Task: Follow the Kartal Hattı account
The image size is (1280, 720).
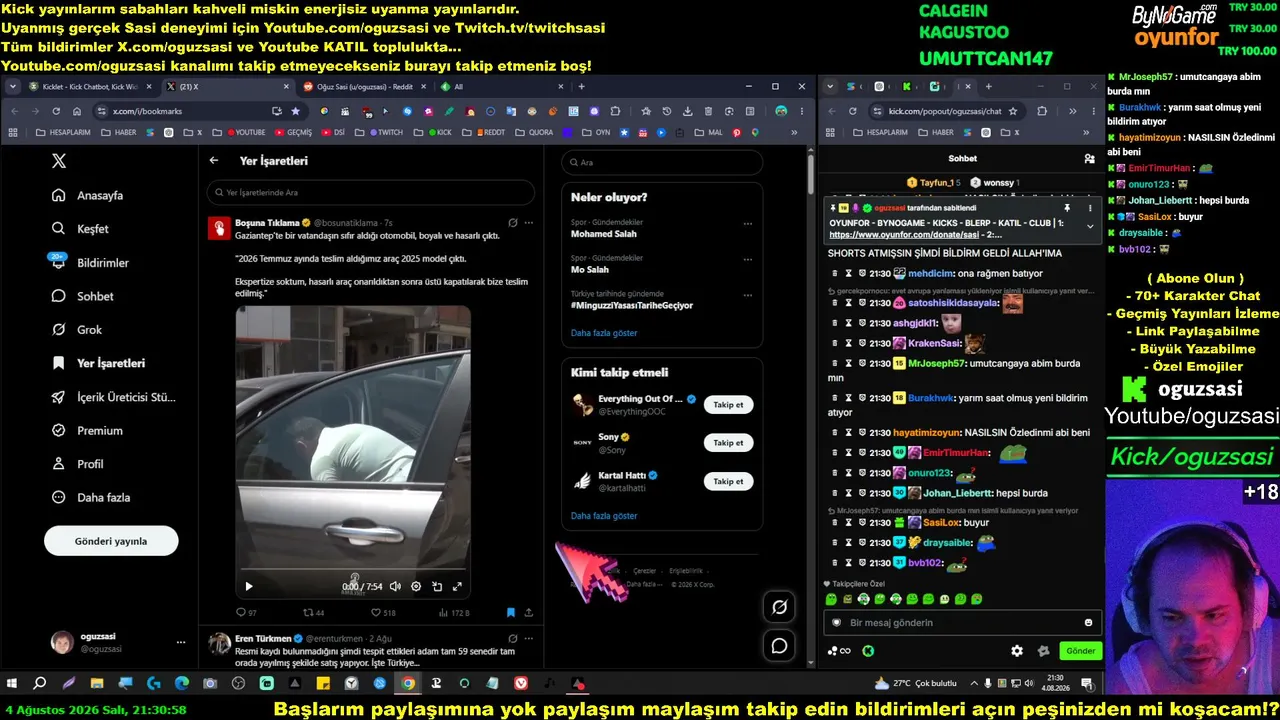Action: point(728,481)
